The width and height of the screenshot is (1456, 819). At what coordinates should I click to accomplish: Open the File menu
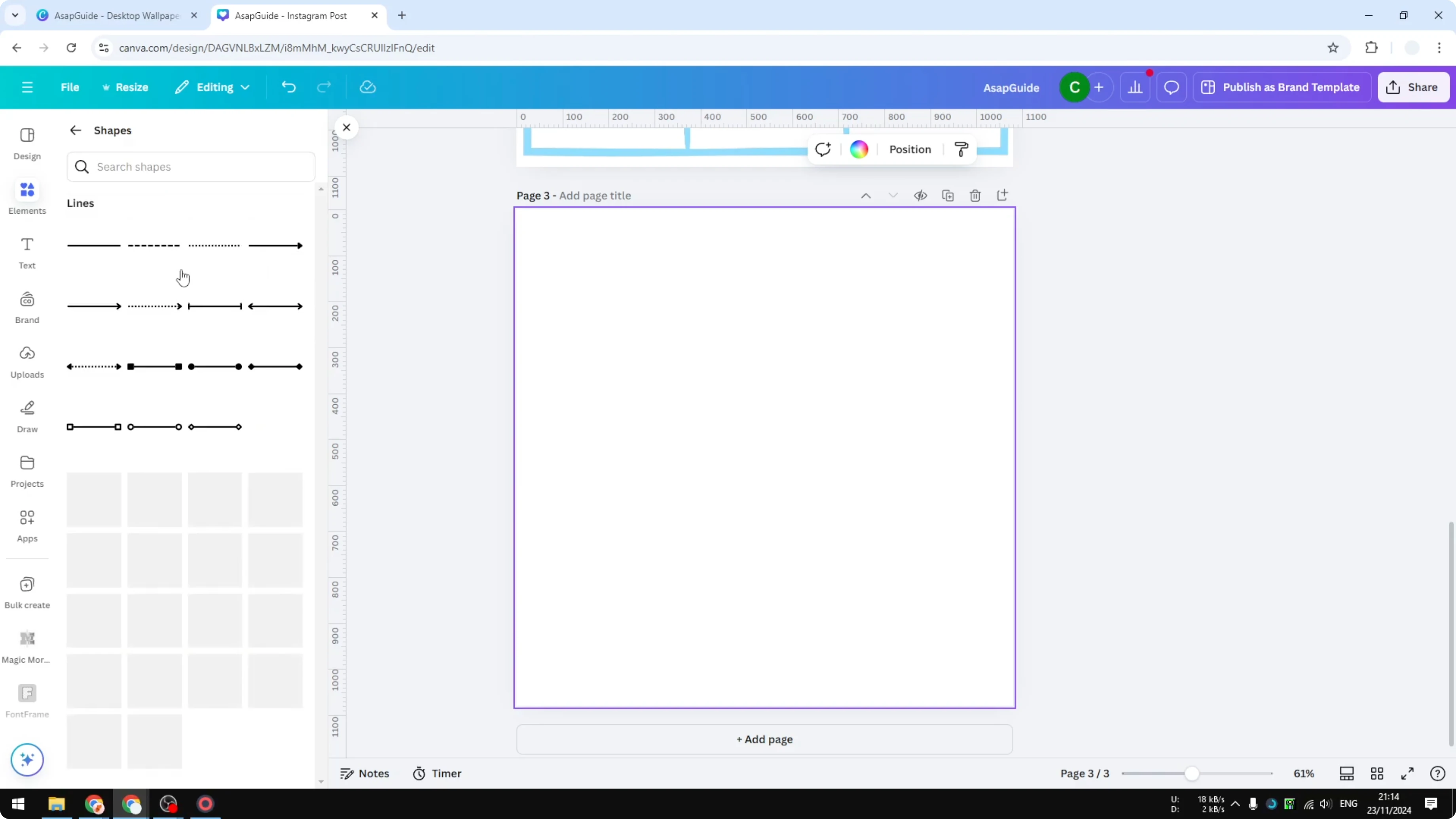pyautogui.click(x=70, y=87)
